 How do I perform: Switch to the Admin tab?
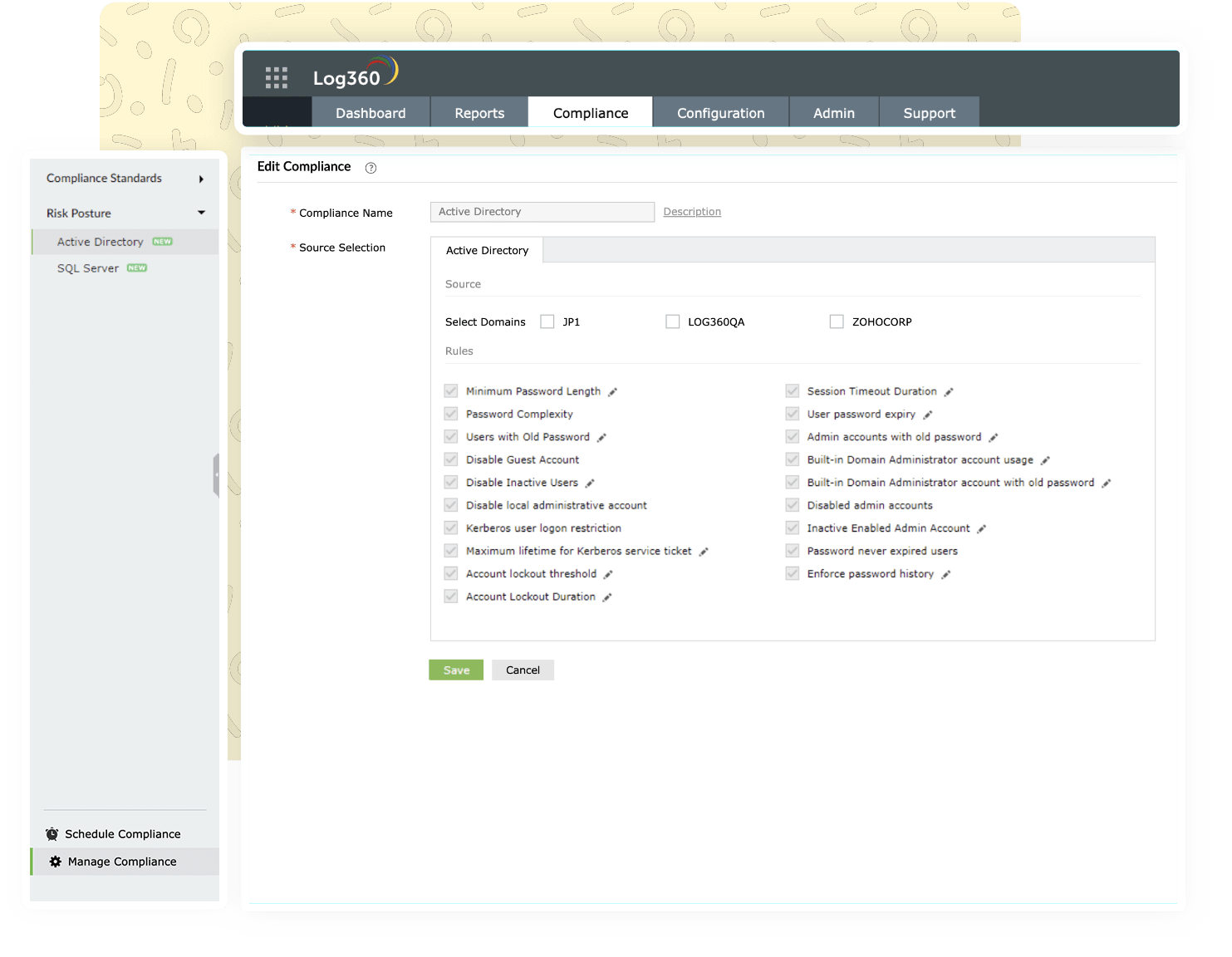834,112
